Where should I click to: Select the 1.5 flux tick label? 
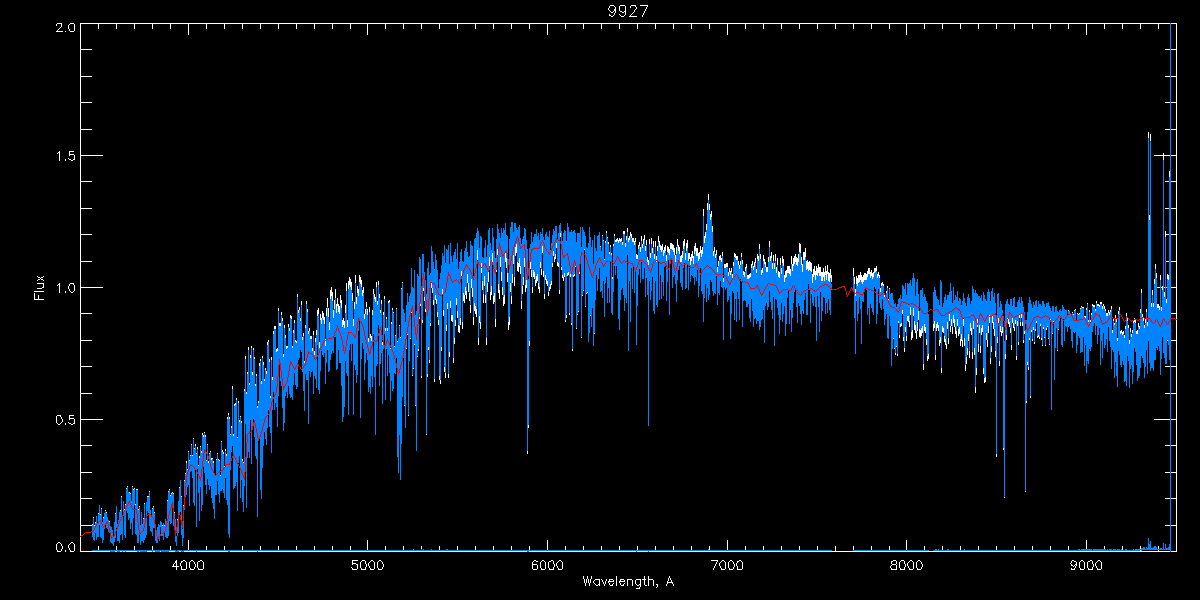(66, 157)
